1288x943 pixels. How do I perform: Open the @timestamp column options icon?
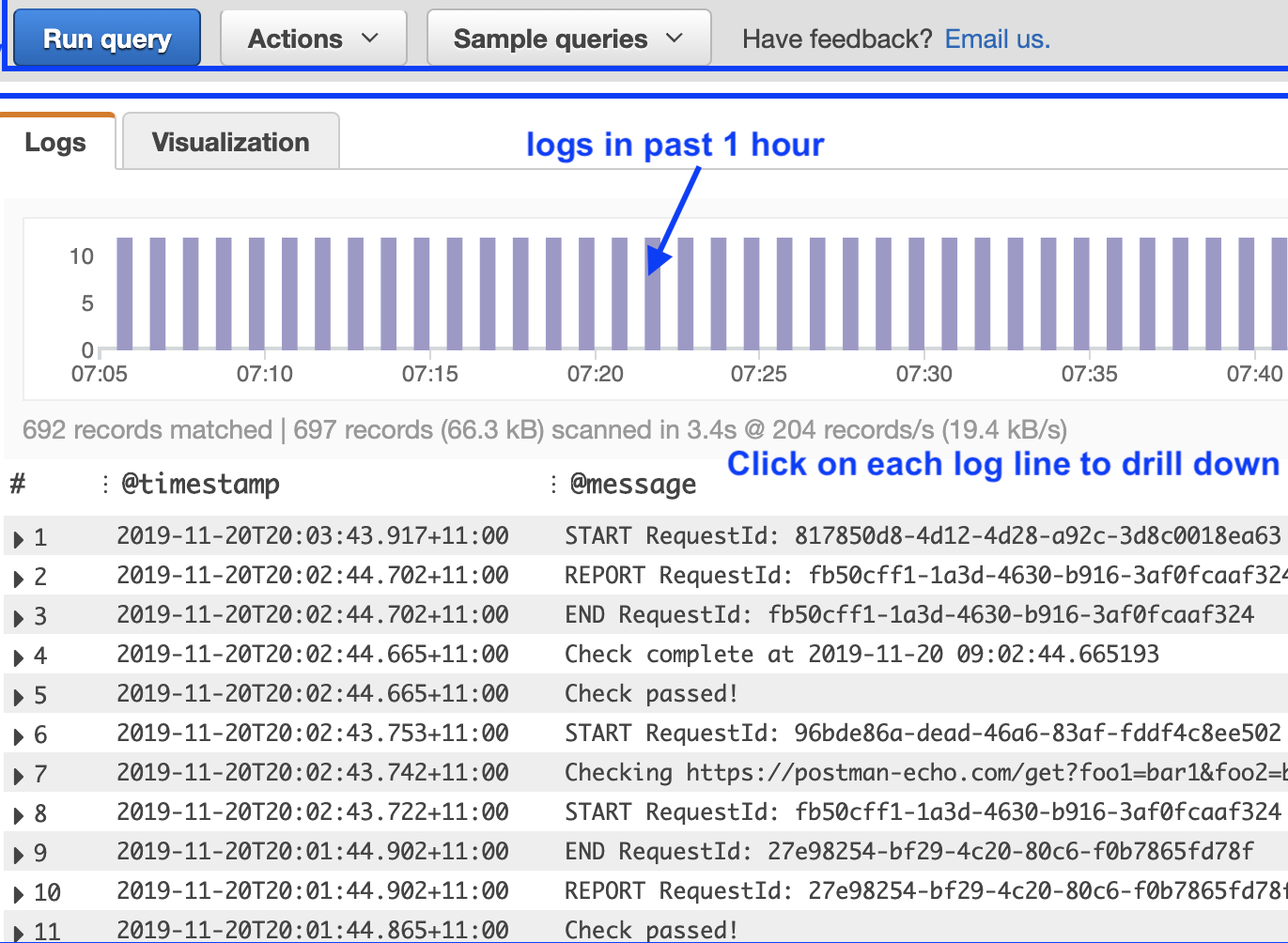click(x=104, y=484)
